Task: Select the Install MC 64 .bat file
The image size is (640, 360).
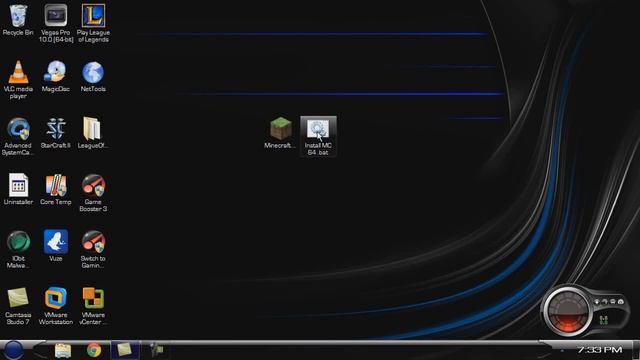Action: click(x=318, y=136)
